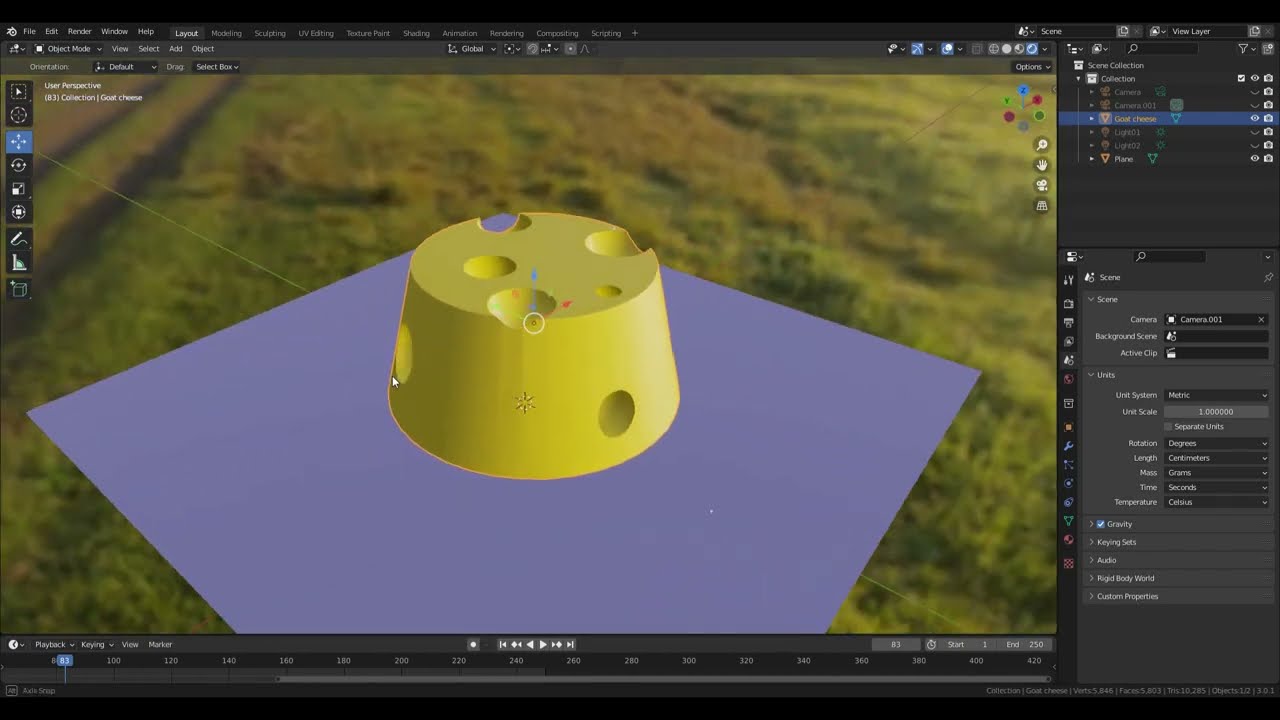The width and height of the screenshot is (1280, 720).
Task: Select the Cursor tool in the viewport toolbar
Action: pyautogui.click(x=19, y=115)
